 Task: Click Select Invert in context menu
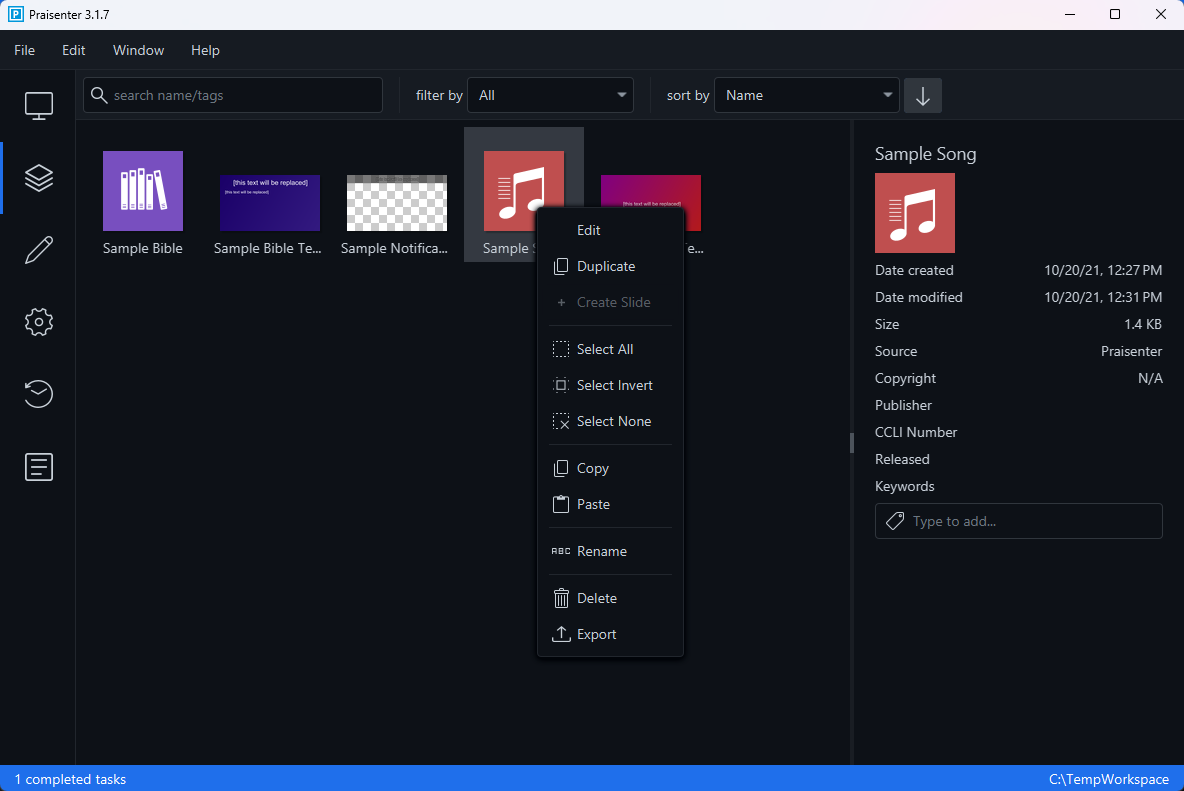tap(614, 386)
